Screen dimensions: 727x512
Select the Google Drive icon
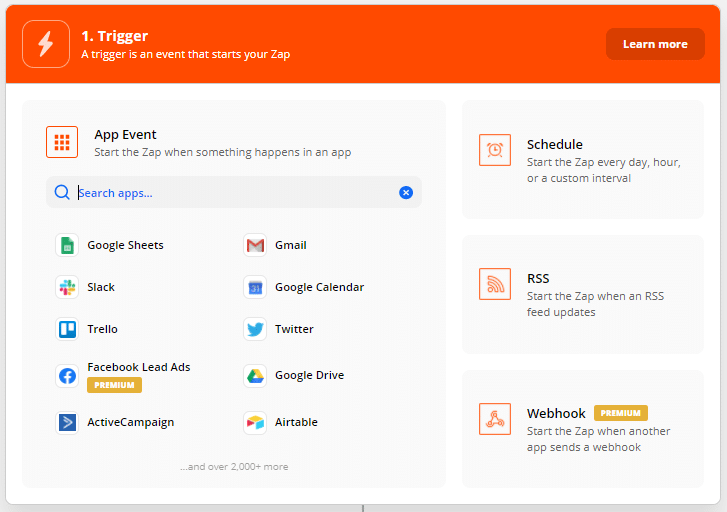255,376
